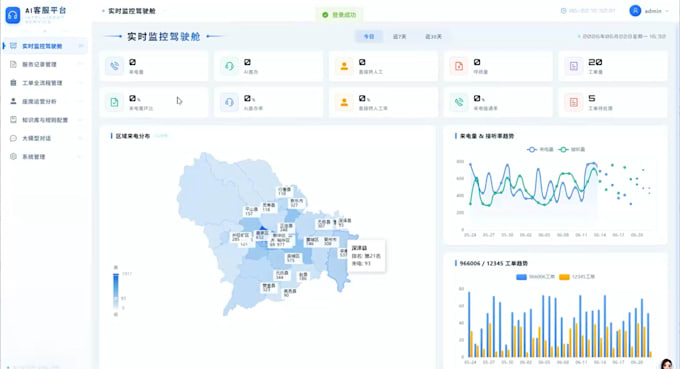Click the red document icon on 工单待处理 card

574,102
